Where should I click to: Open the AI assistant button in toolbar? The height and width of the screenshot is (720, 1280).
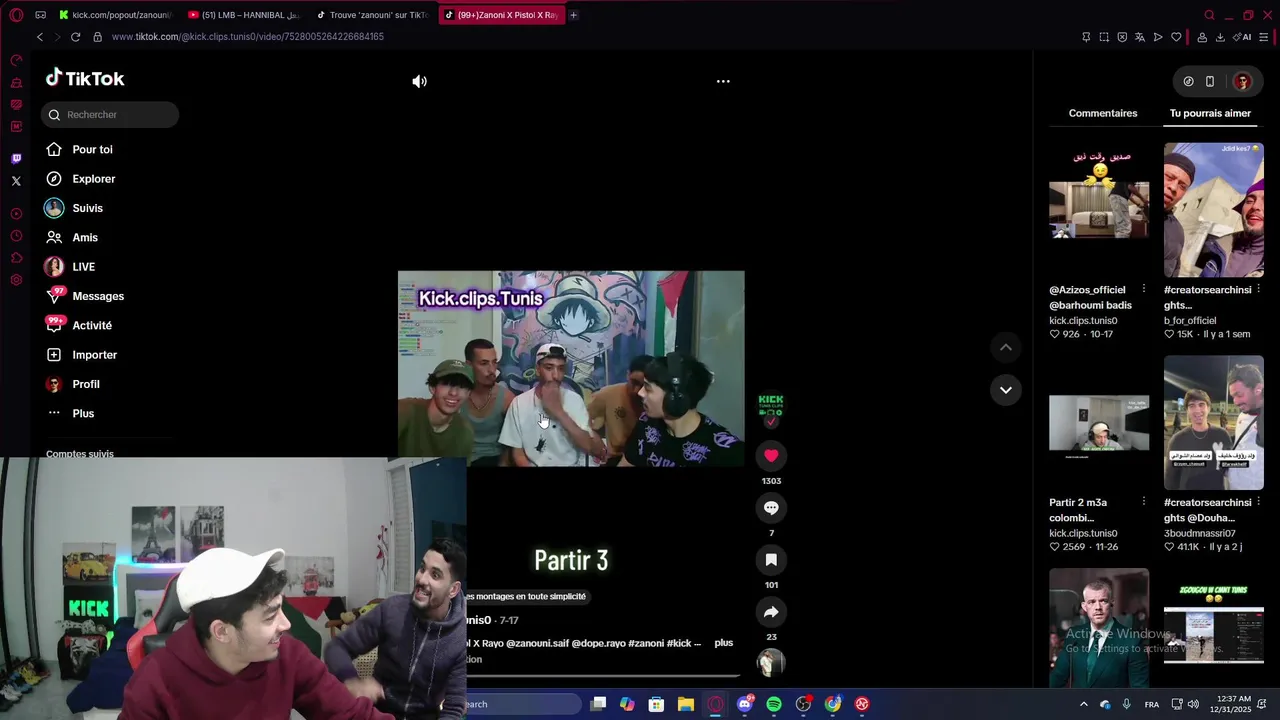pyautogui.click(x=1244, y=37)
